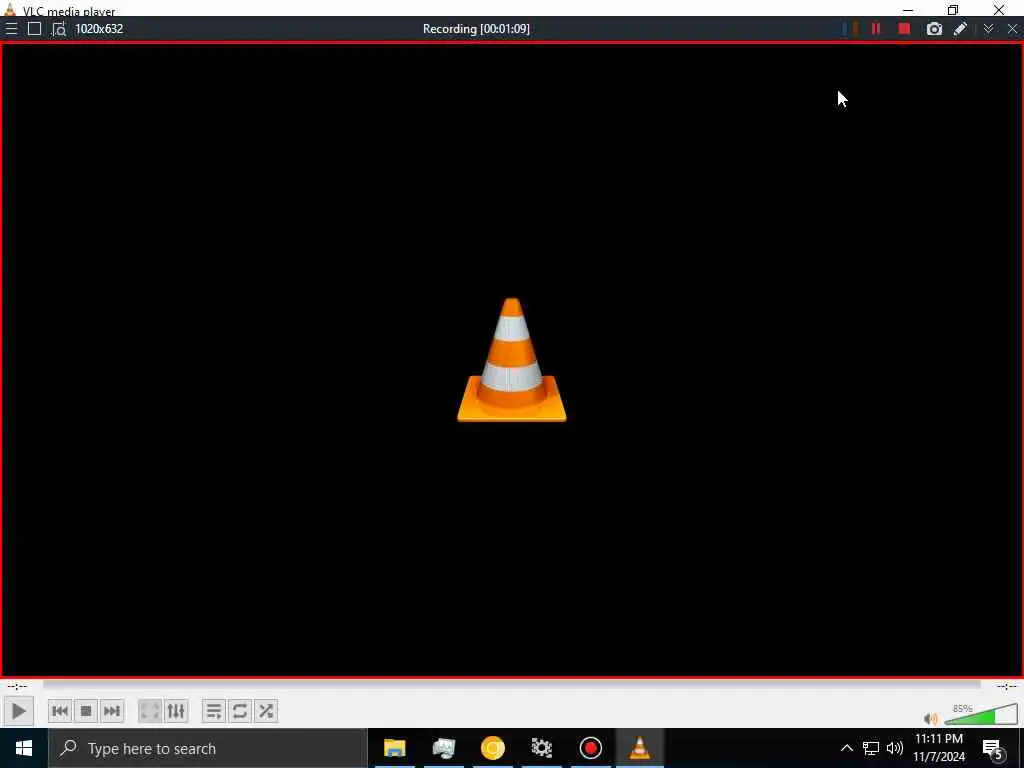
Task: Open File Explorer from the taskbar
Action: pyautogui.click(x=394, y=748)
